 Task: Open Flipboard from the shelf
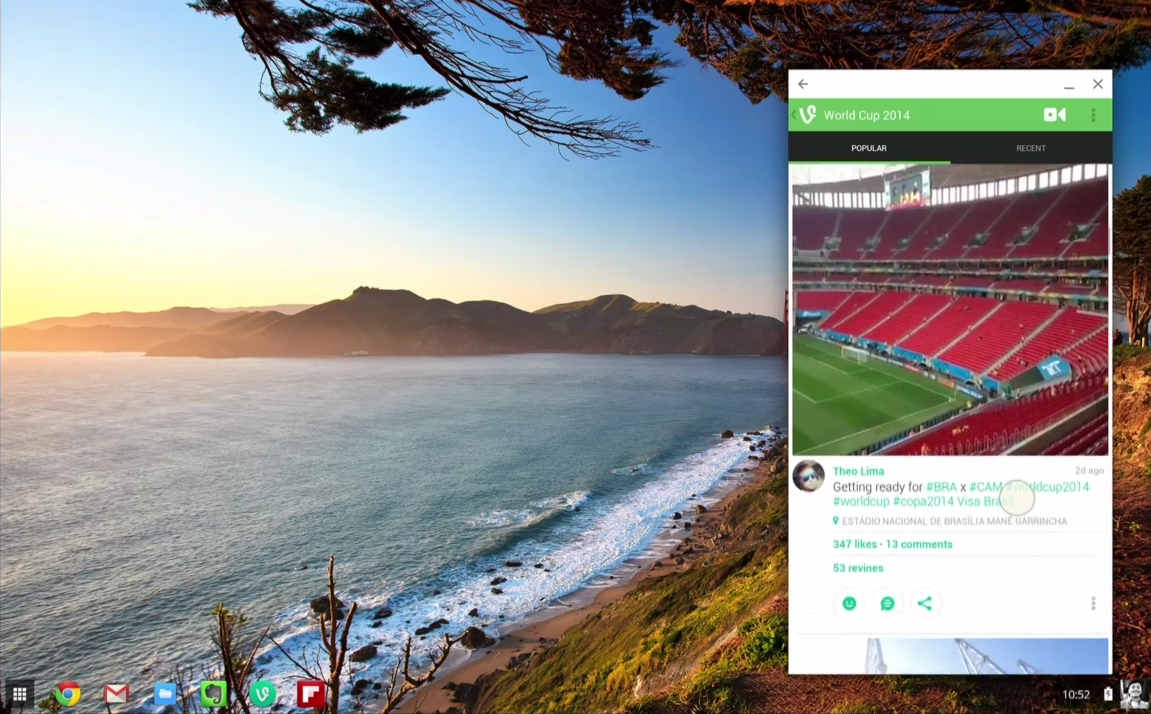pyautogui.click(x=311, y=693)
